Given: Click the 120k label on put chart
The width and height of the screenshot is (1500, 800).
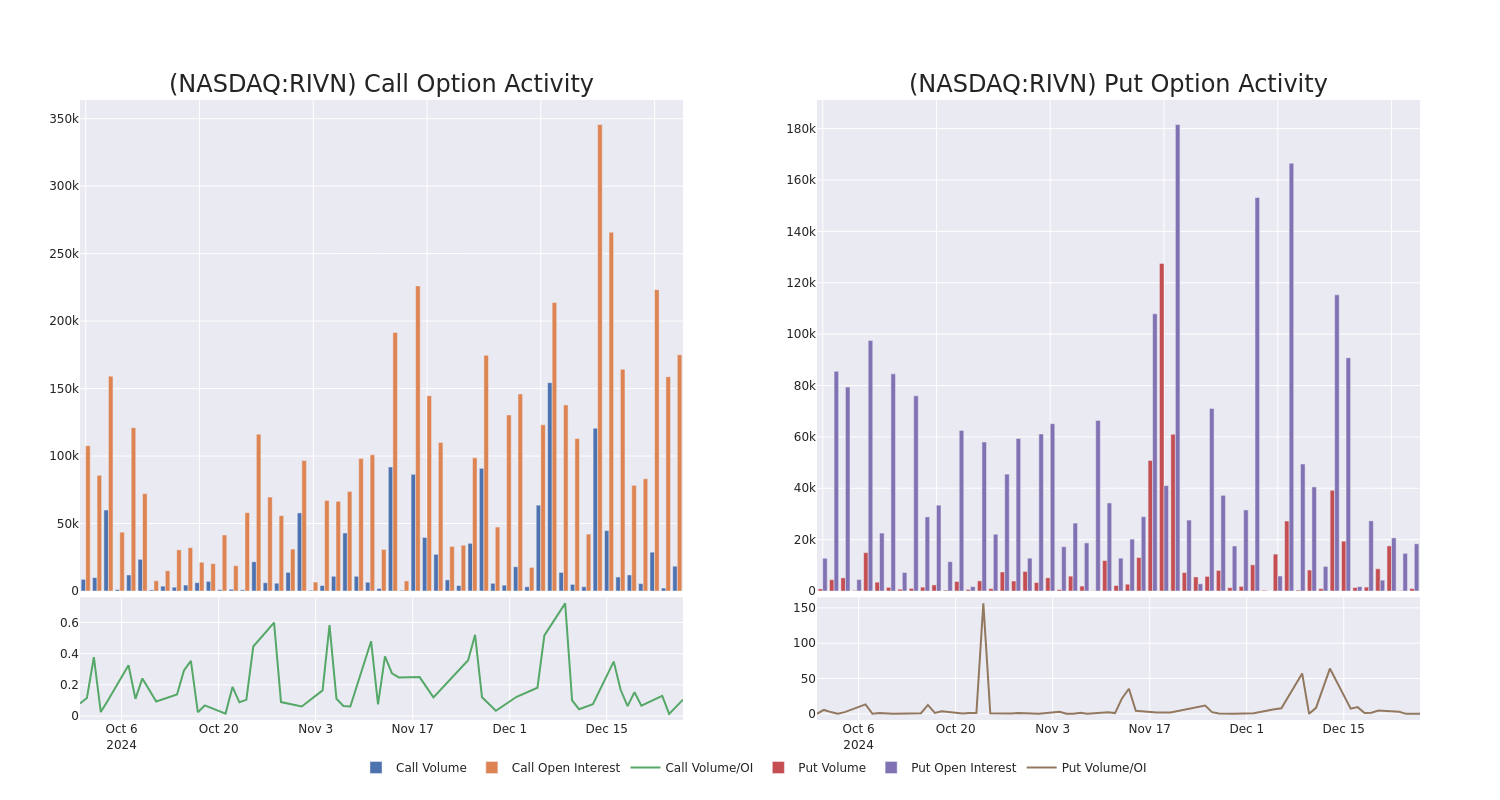Looking at the screenshot, I should [x=801, y=283].
